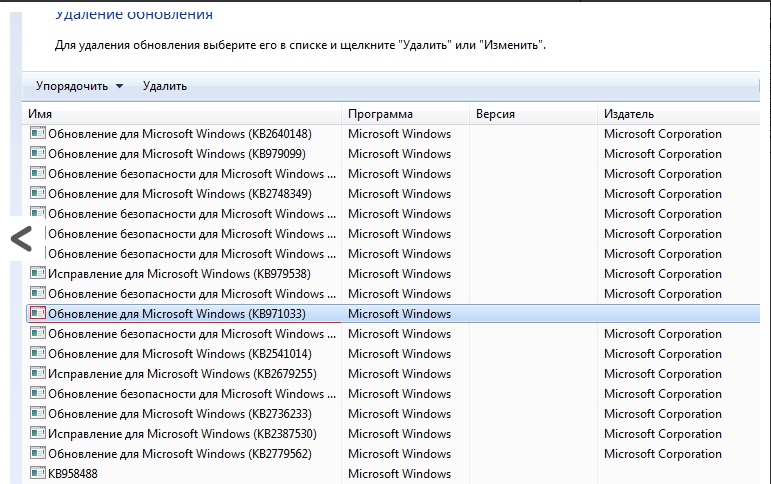771x484 pixels.
Task: Click the left arrow to go back
Action: coord(21,238)
